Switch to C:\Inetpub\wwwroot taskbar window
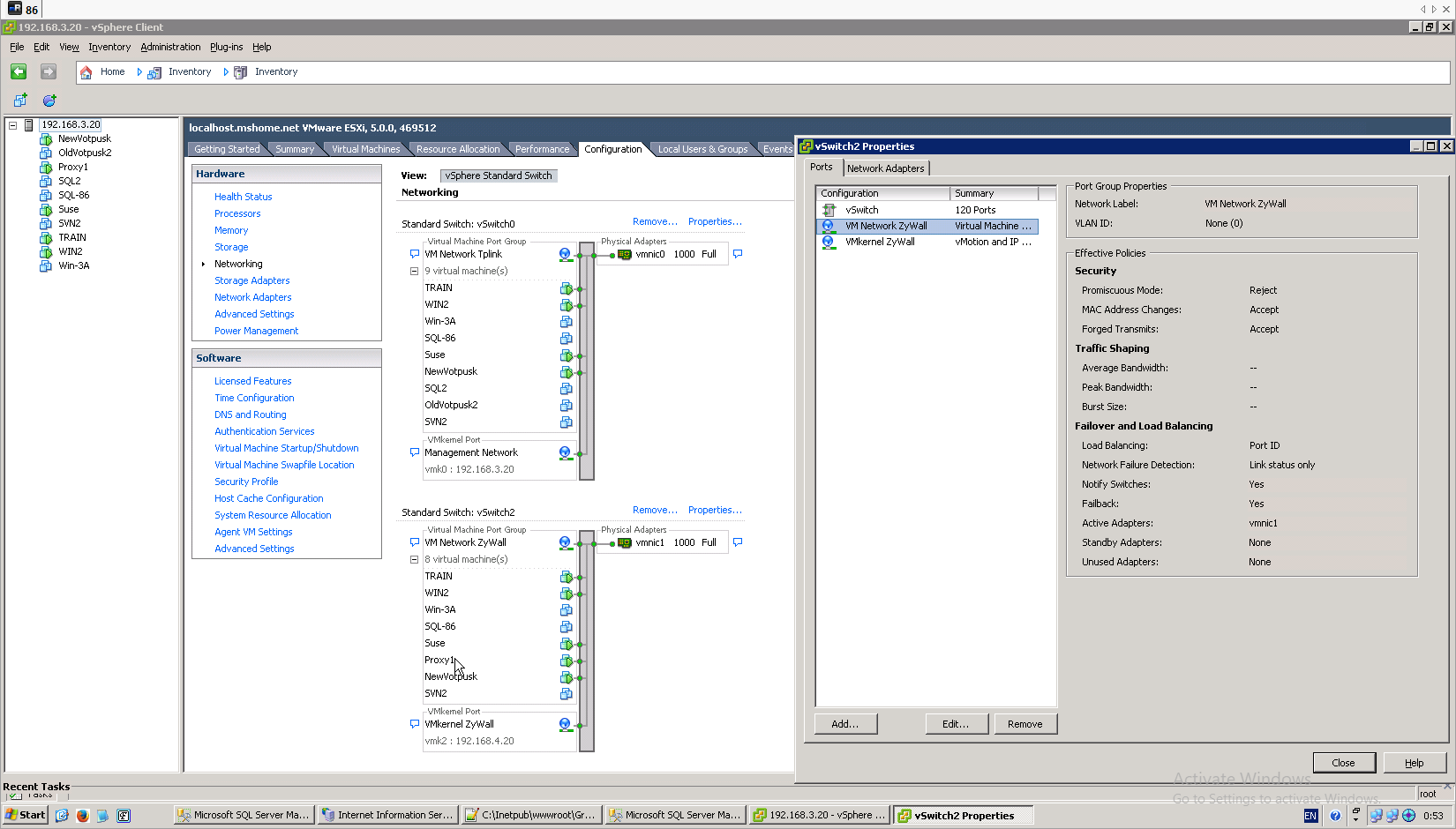This screenshot has width=1456, height=829. click(x=531, y=815)
